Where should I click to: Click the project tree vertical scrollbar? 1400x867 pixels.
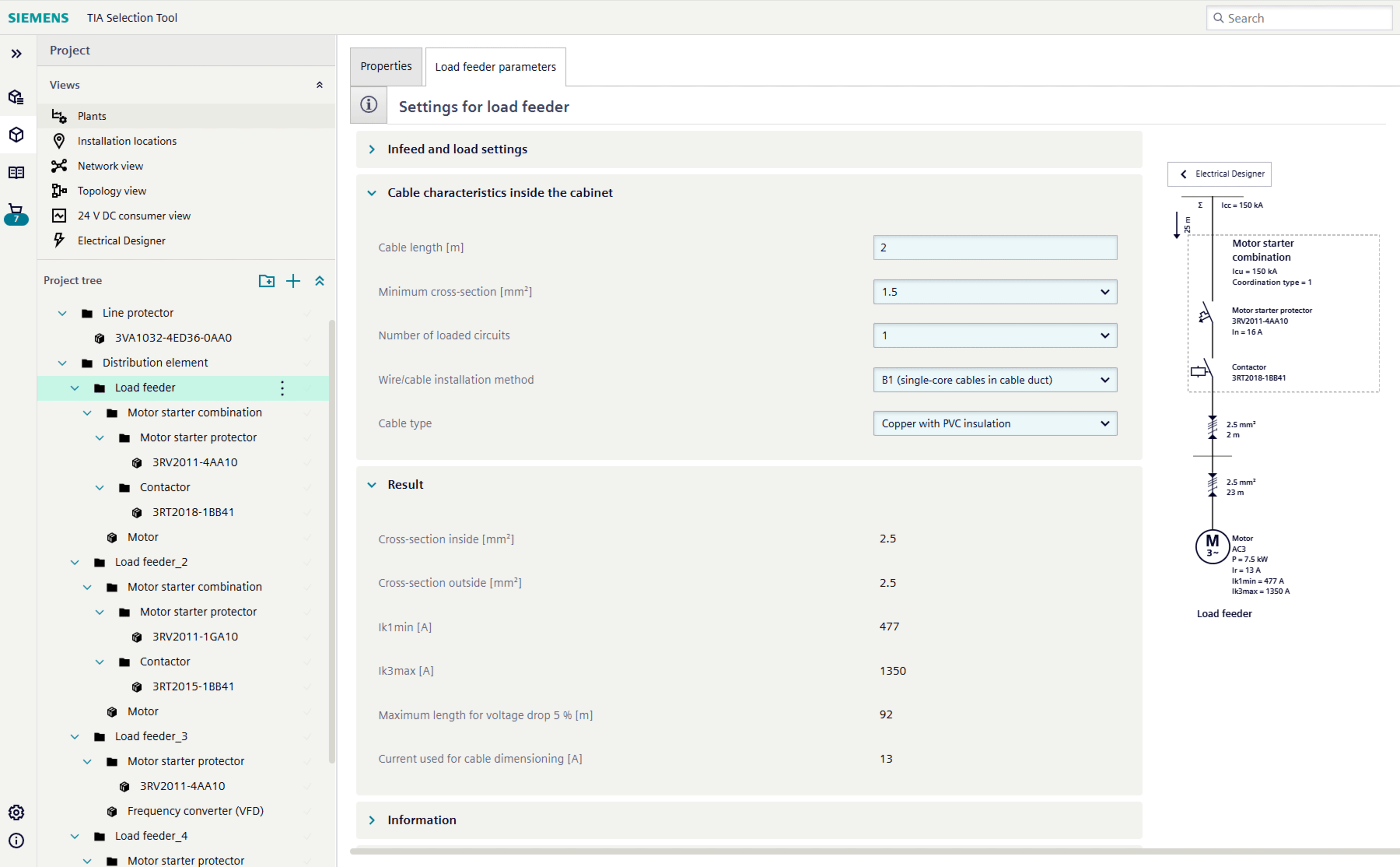(x=332, y=541)
